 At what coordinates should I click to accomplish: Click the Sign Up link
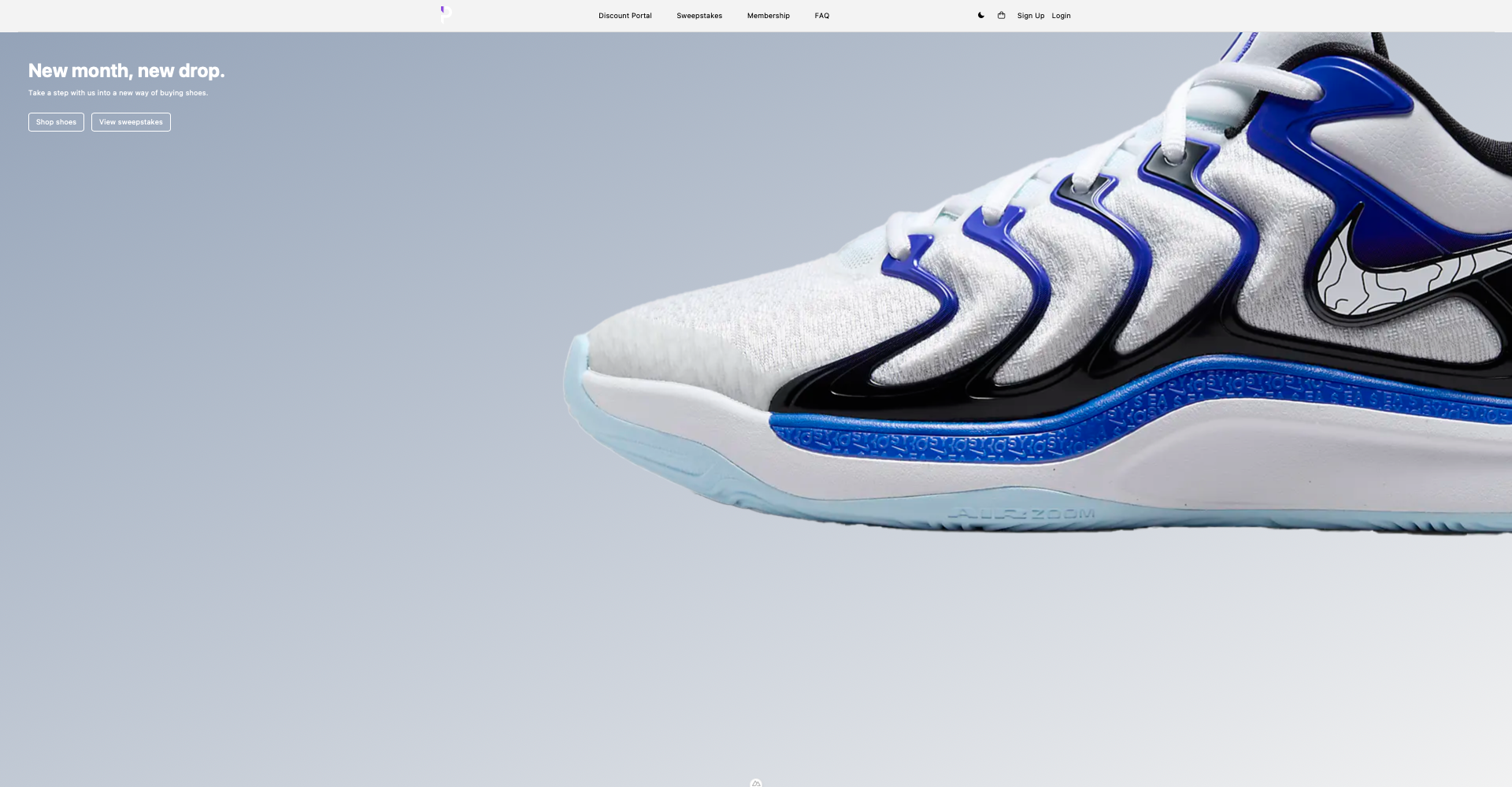click(1030, 16)
